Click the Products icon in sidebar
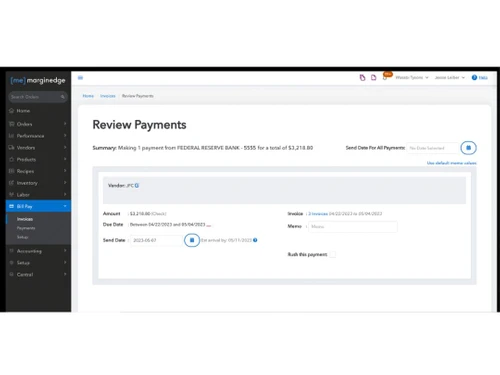This screenshot has width=500, height=375. point(11,160)
